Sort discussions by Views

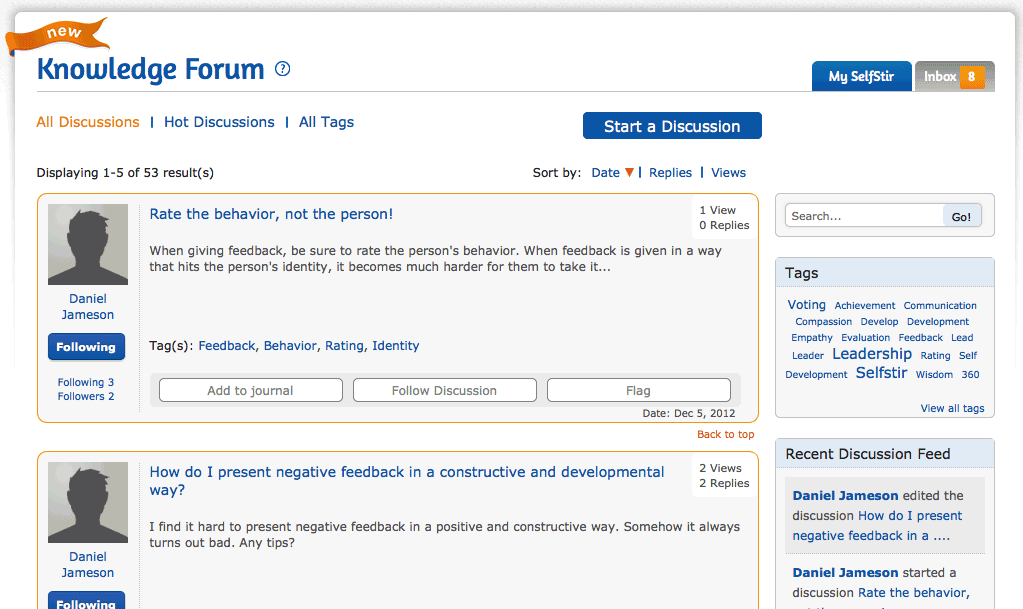[728, 172]
